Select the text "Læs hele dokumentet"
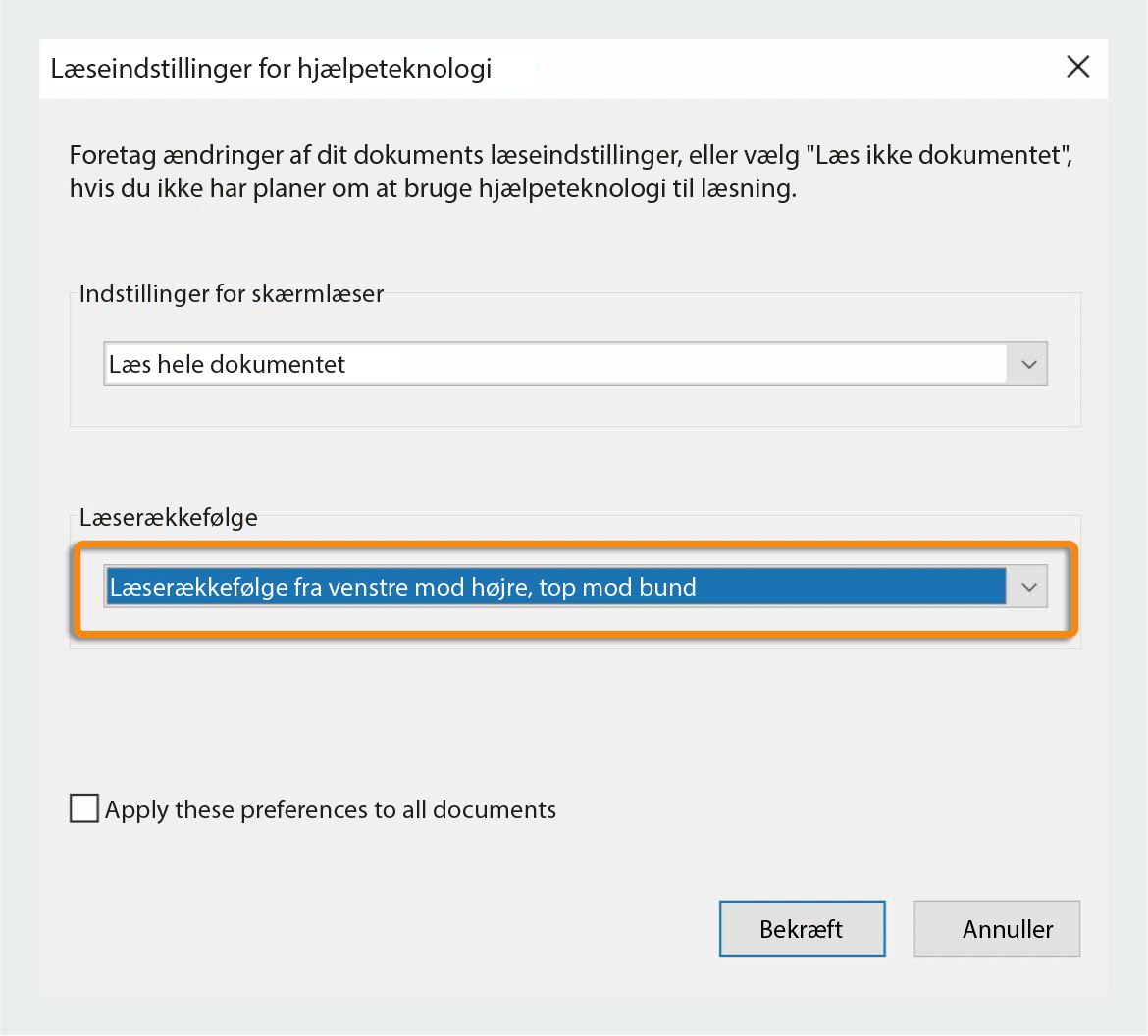The image size is (1148, 1036). [226, 364]
